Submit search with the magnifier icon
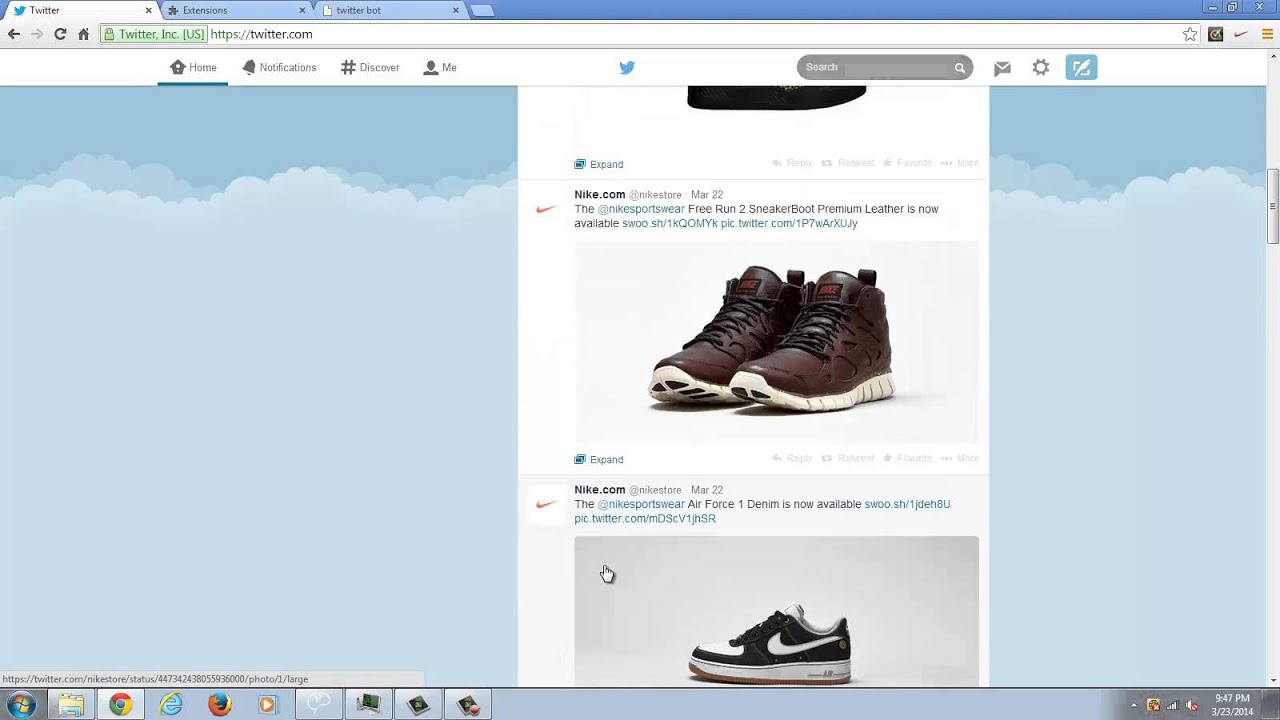The width and height of the screenshot is (1280, 720). point(960,68)
